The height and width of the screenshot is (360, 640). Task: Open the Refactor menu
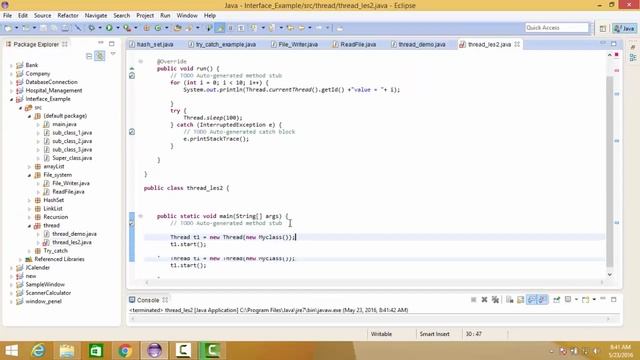click(68, 16)
